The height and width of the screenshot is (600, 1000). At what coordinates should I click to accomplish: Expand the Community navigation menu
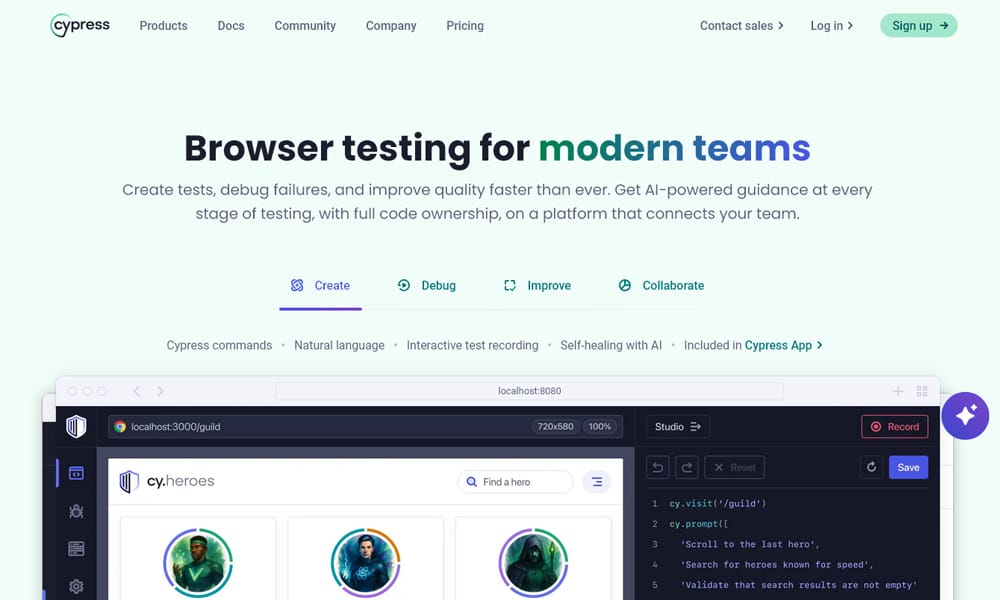(305, 25)
